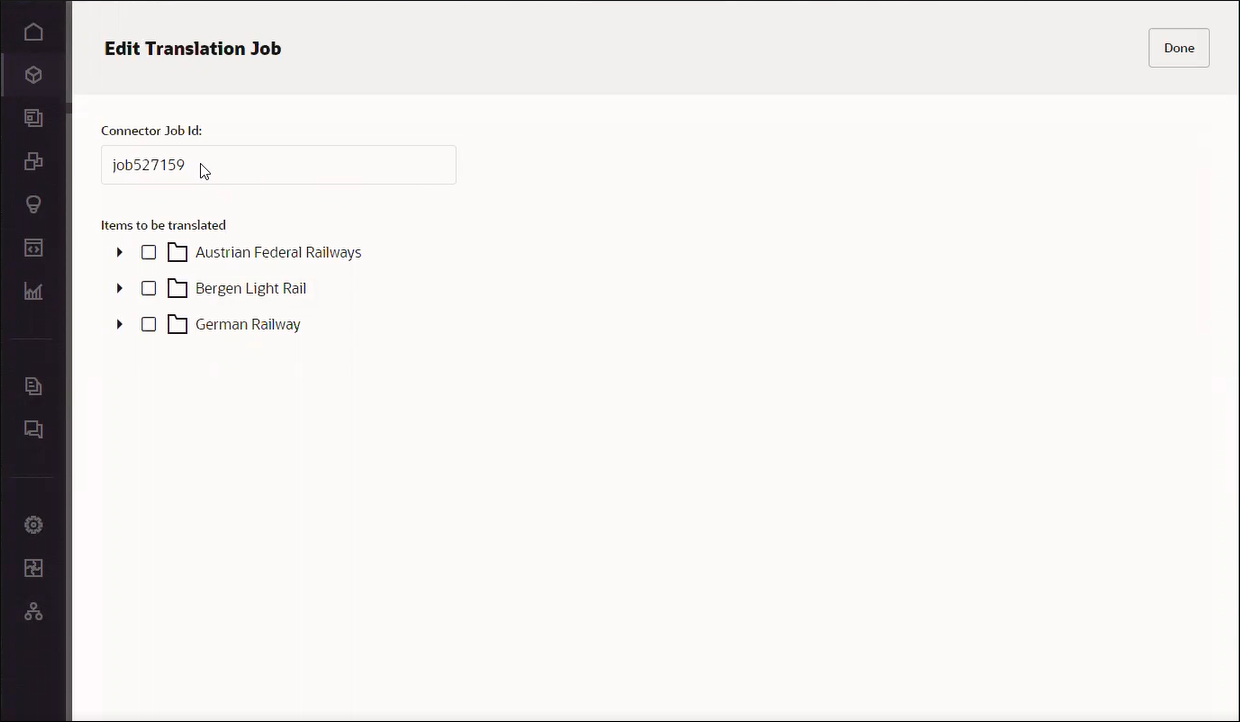The width and height of the screenshot is (1240, 722).
Task: Open the Documents icon in sidebar
Action: coord(33,386)
